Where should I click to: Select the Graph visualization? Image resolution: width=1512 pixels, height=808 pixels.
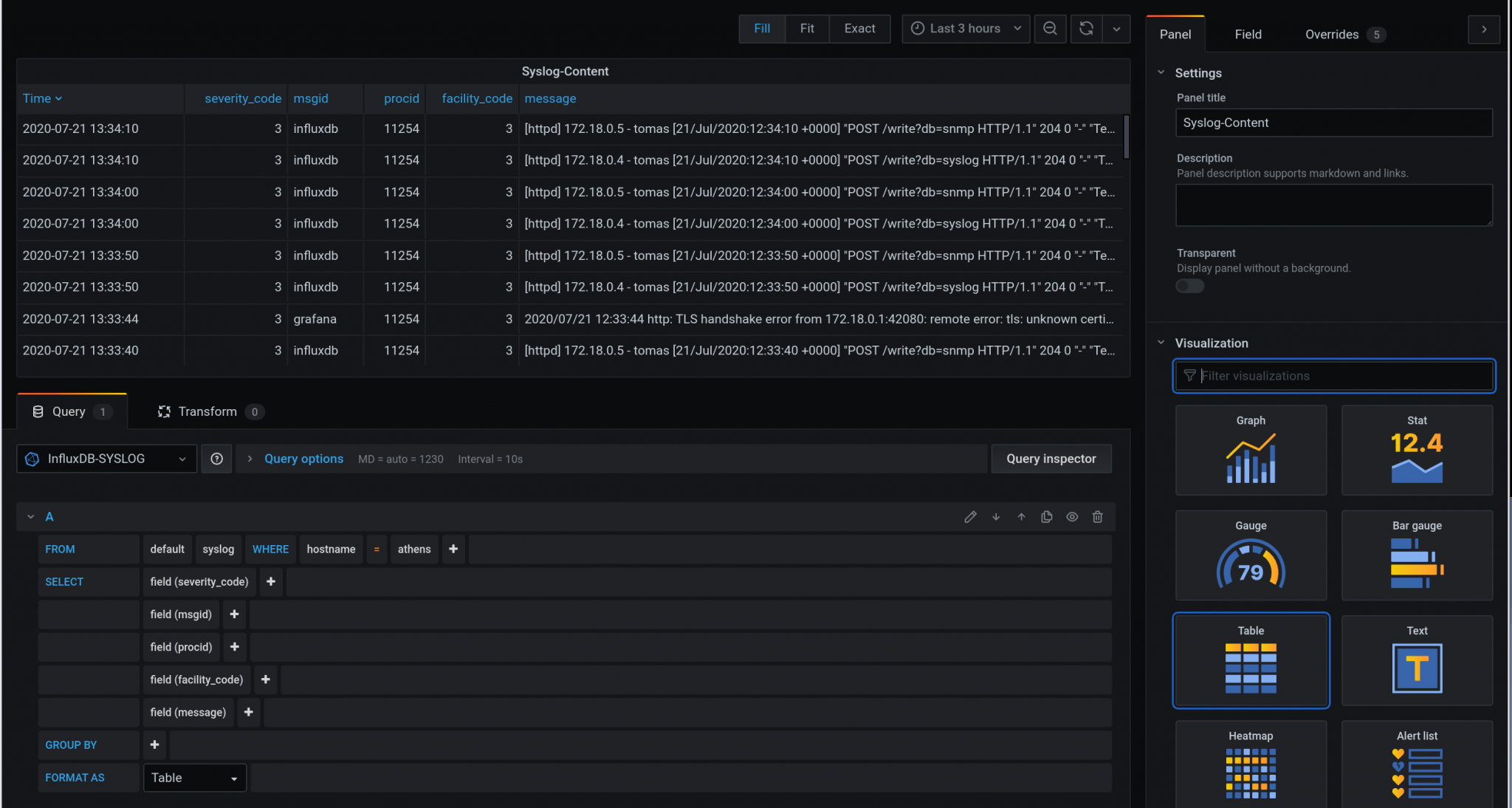1251,450
